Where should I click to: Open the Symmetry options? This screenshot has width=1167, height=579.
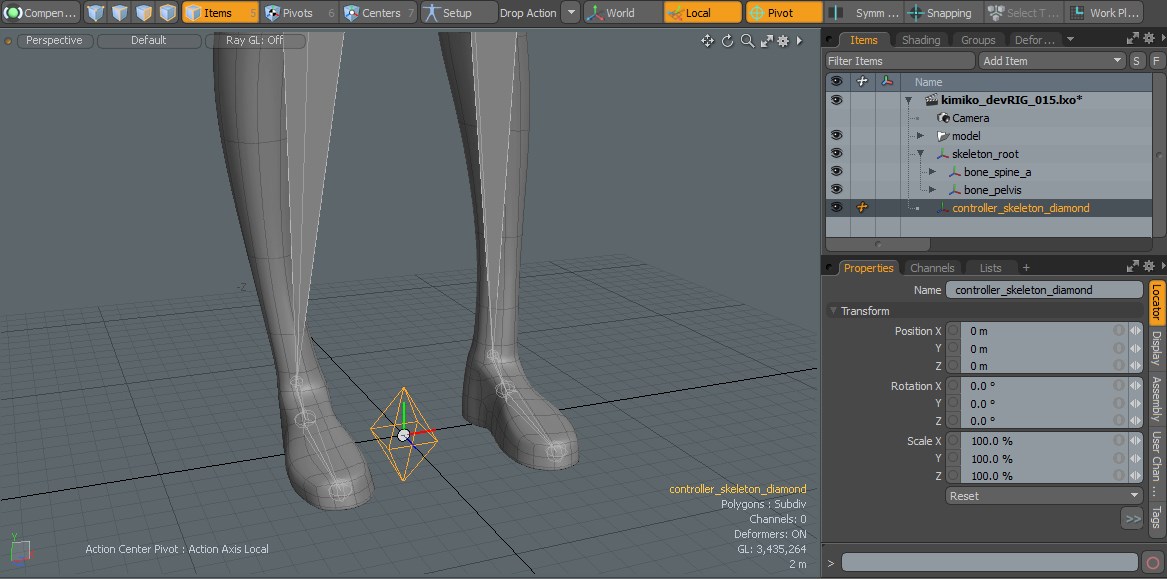(865, 13)
